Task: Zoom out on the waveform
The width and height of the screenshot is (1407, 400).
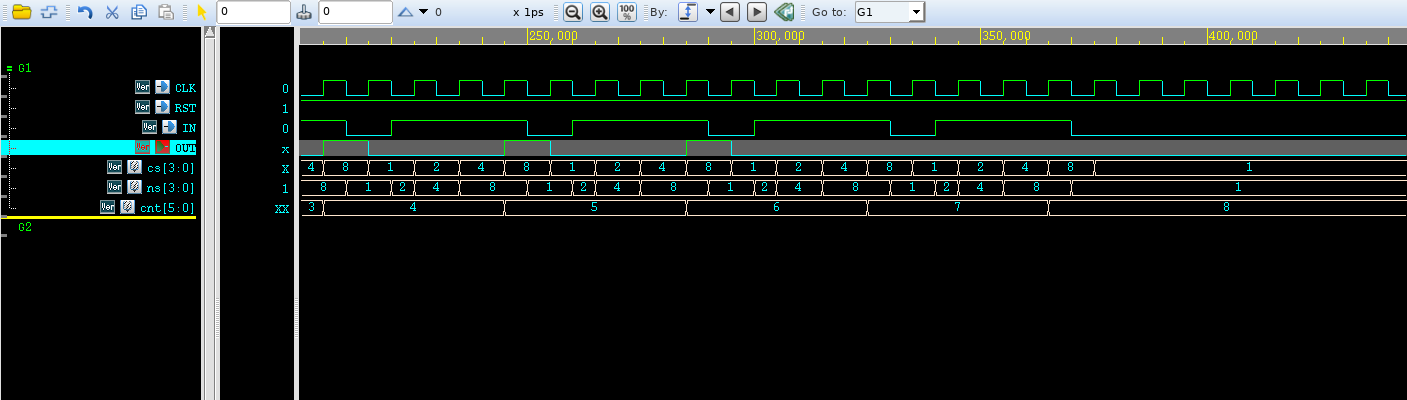Action: point(572,12)
